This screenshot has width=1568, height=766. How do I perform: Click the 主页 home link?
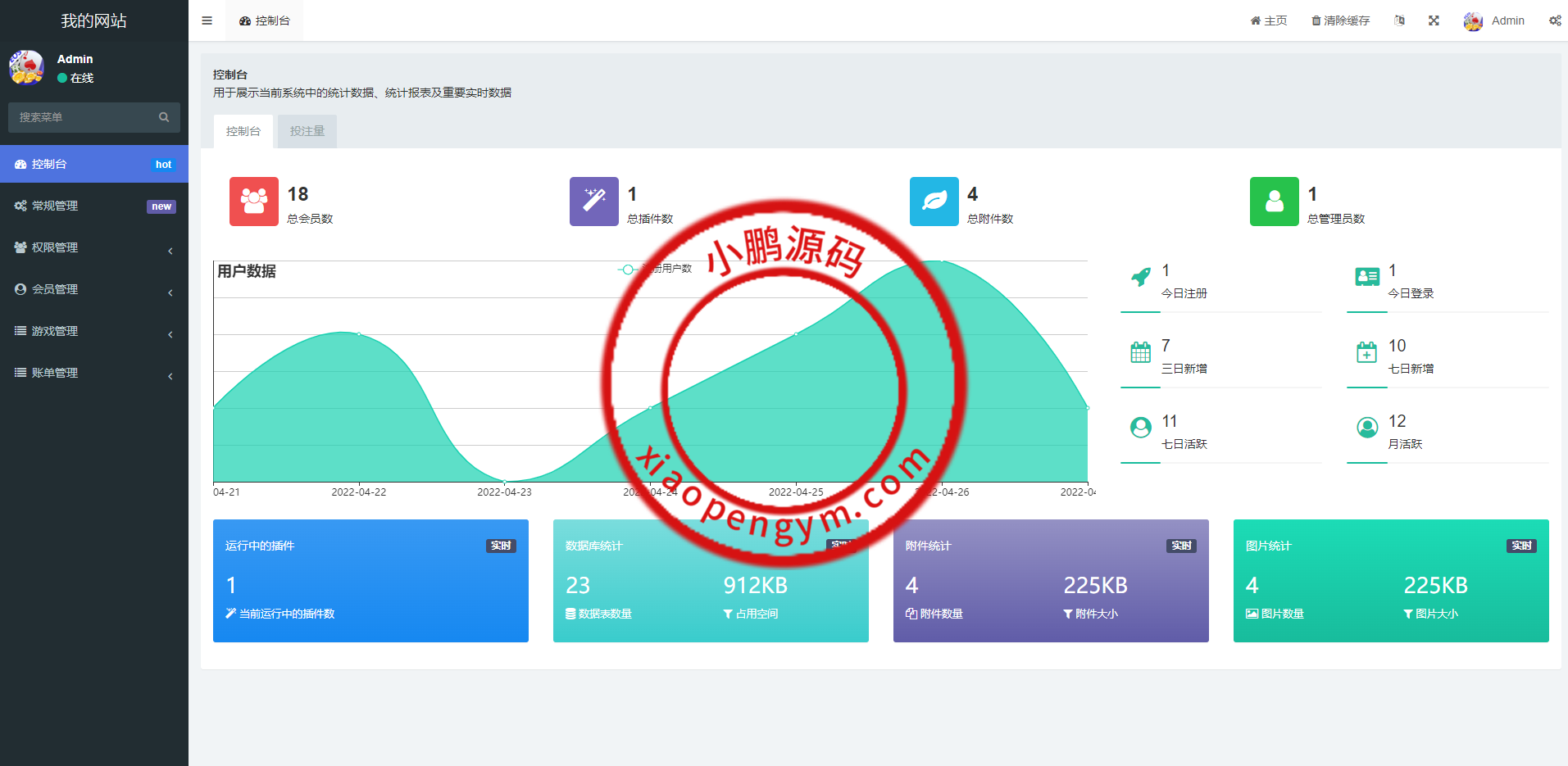pyautogui.click(x=1268, y=20)
